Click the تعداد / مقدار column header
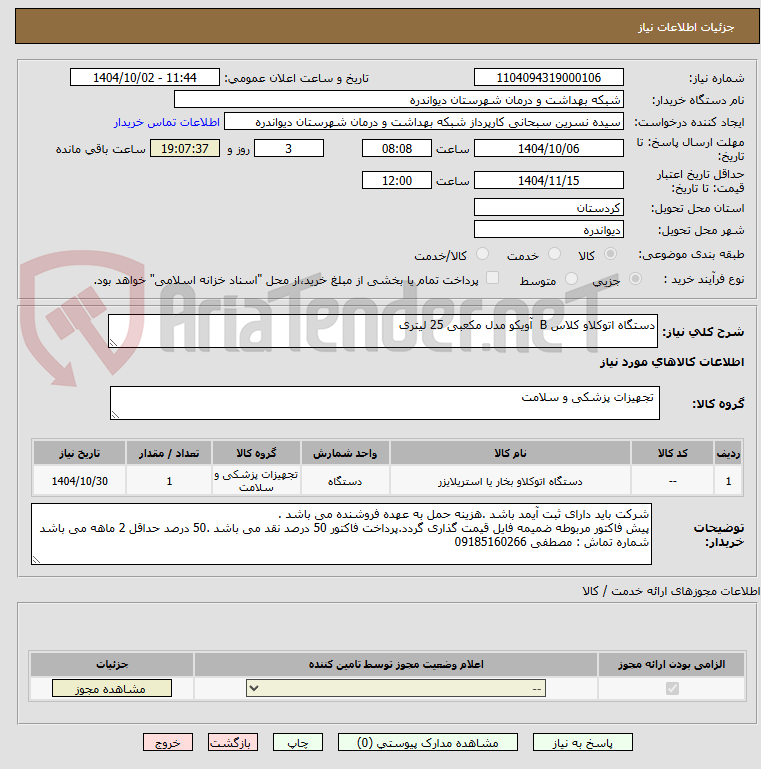The image size is (761, 769). tap(169, 453)
